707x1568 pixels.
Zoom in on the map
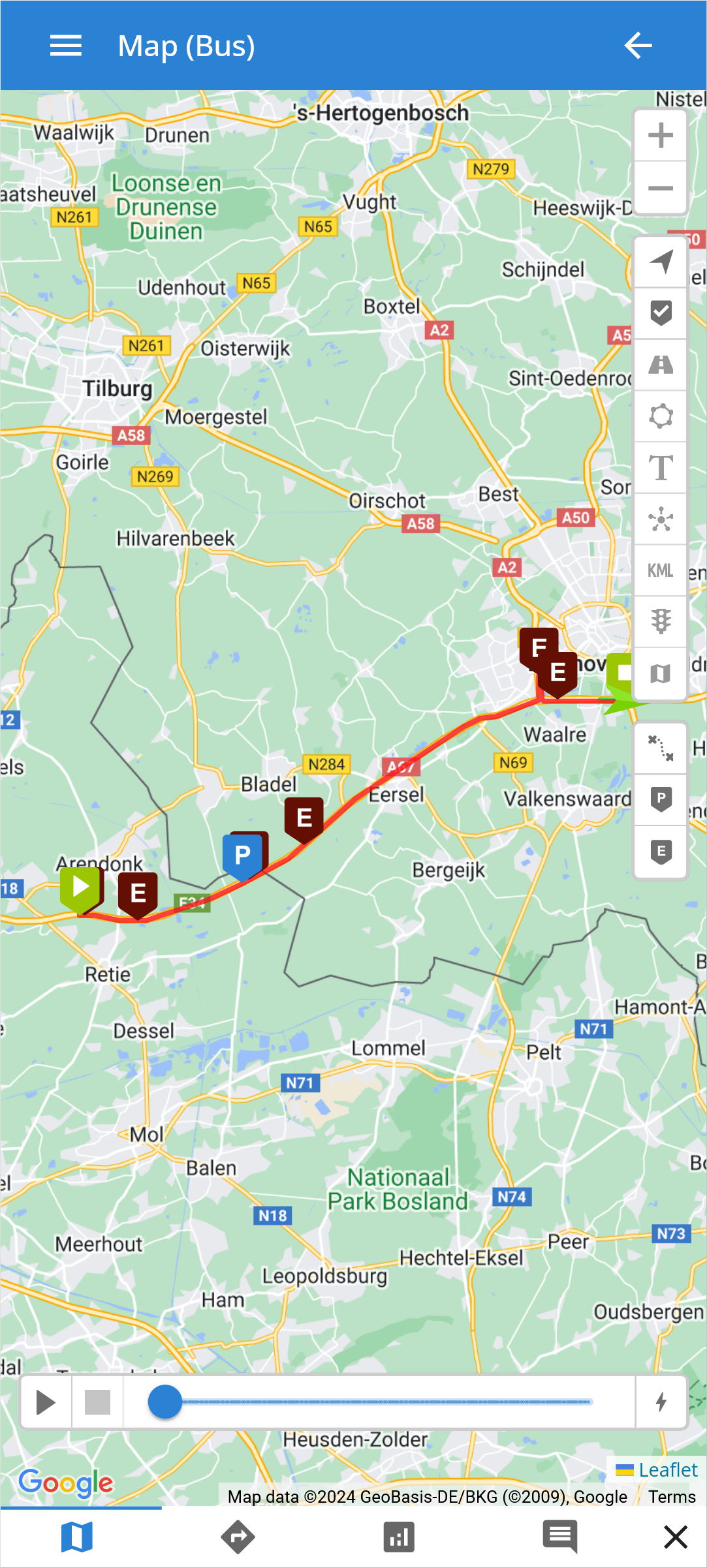(x=661, y=136)
